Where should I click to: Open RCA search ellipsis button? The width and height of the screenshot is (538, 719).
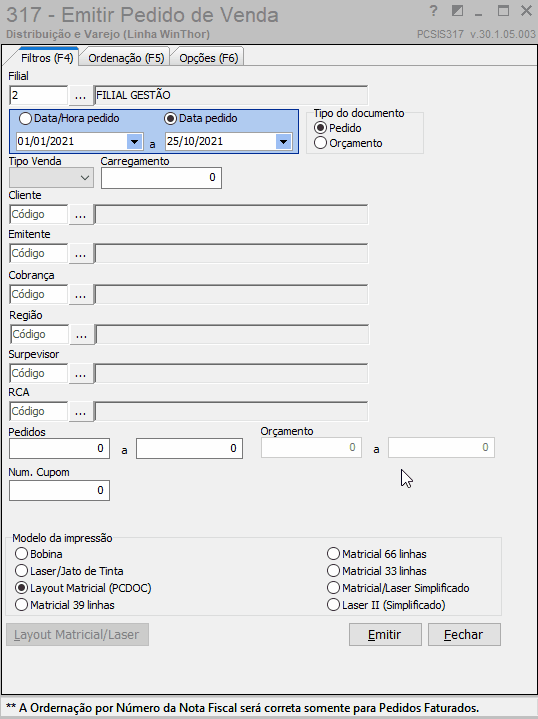tap(80, 411)
